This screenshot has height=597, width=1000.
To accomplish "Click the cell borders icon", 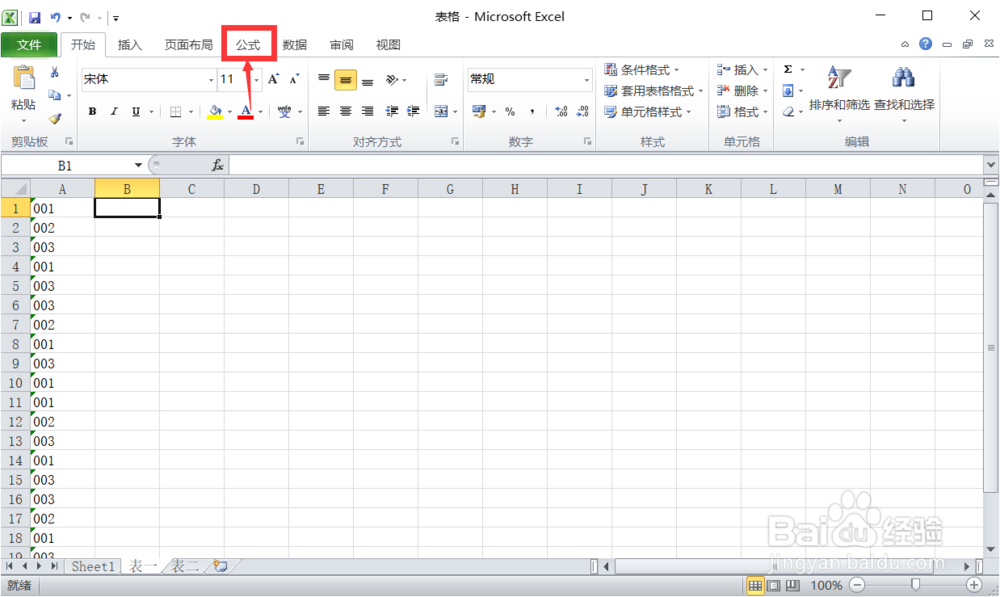I will [175, 112].
